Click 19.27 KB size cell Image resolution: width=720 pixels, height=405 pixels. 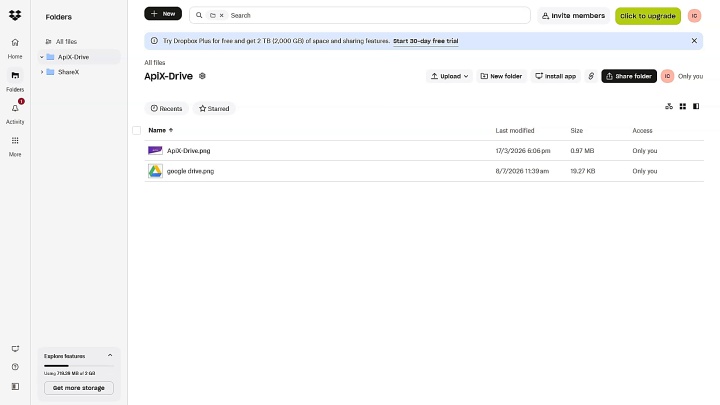[583, 171]
